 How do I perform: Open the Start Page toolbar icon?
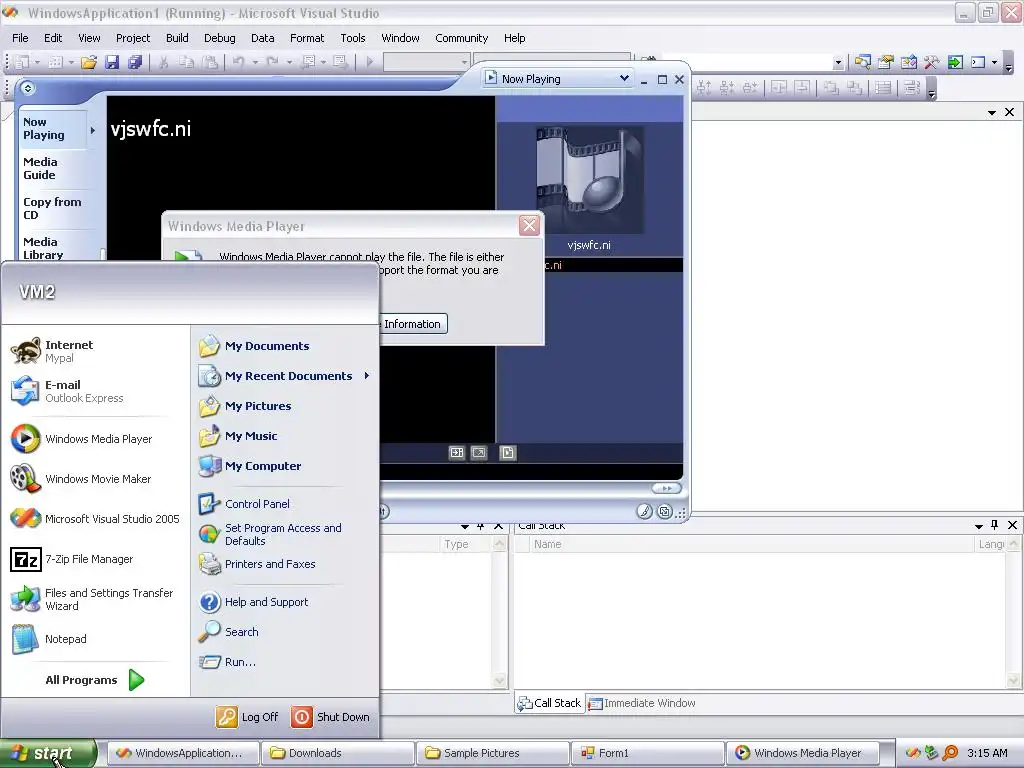coord(955,62)
